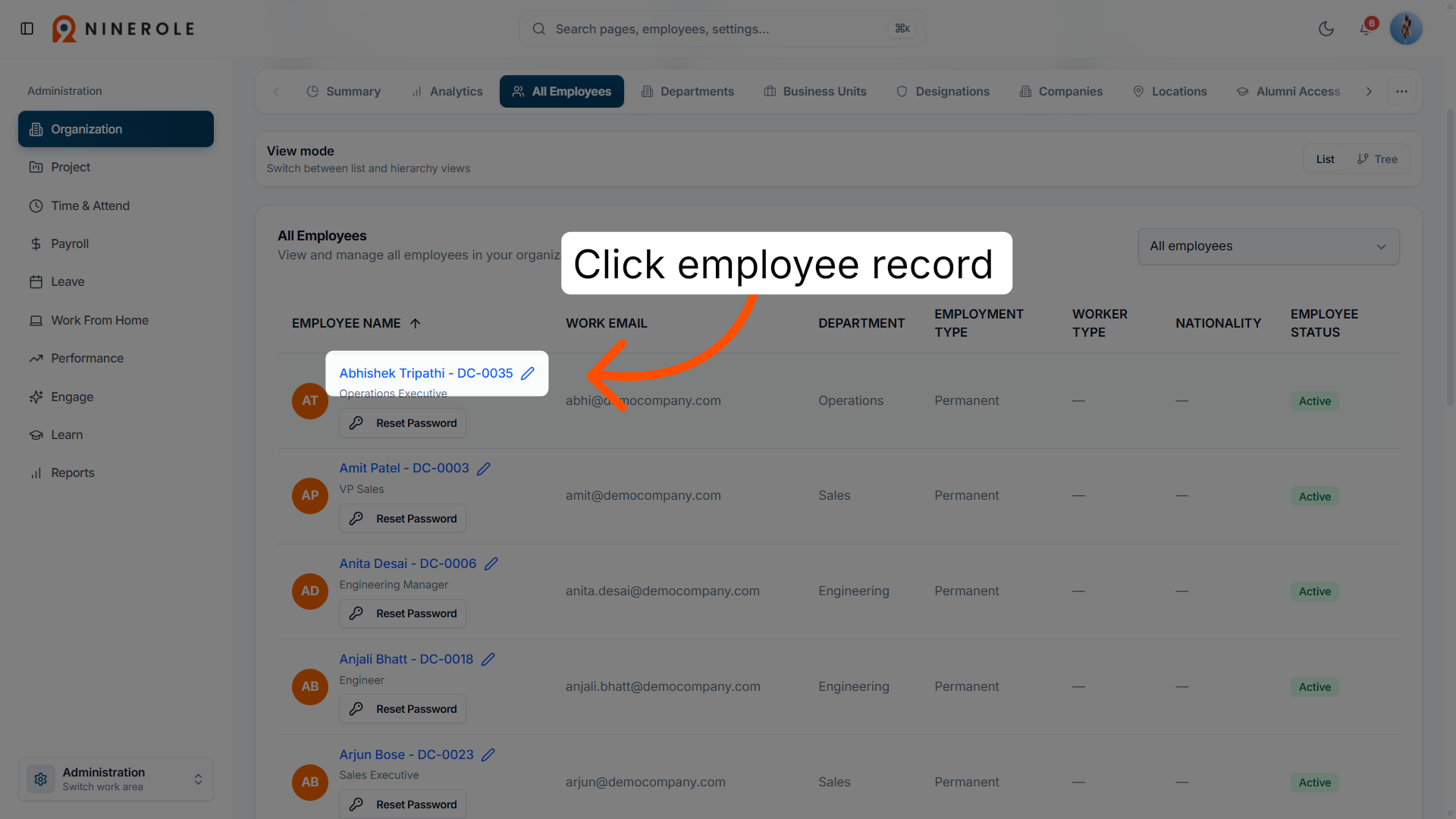The image size is (1456, 819).
Task: Open Leave in the sidebar
Action: 116,281
